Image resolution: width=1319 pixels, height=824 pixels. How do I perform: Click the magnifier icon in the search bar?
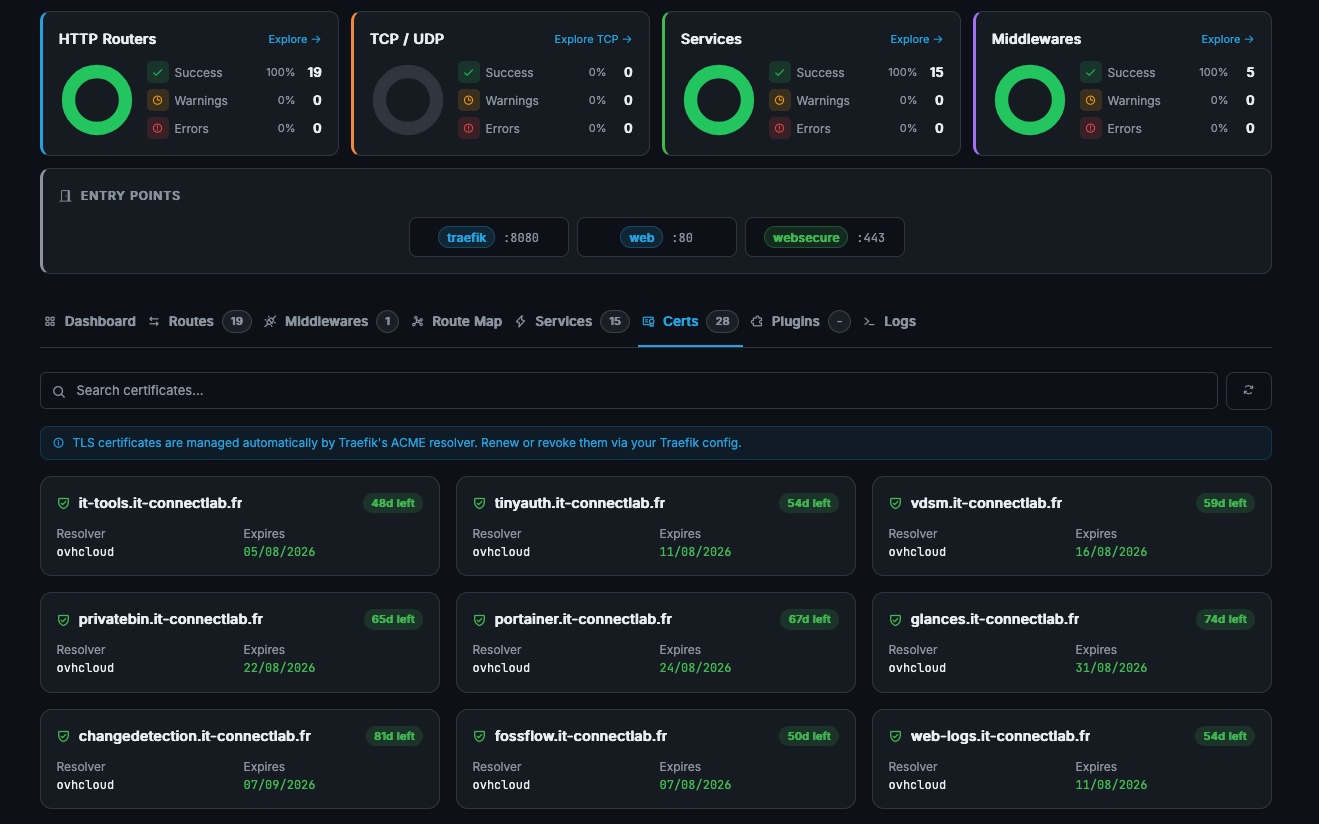click(59, 391)
